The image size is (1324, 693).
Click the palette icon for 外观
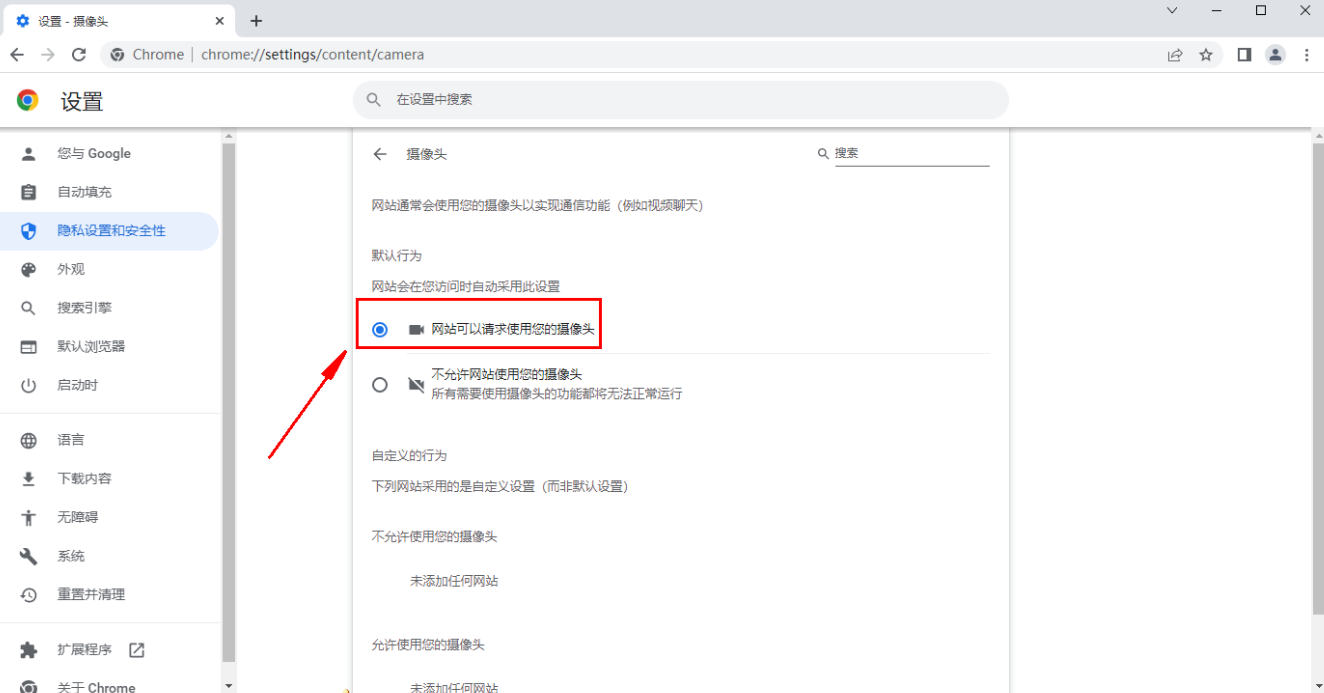(x=28, y=269)
